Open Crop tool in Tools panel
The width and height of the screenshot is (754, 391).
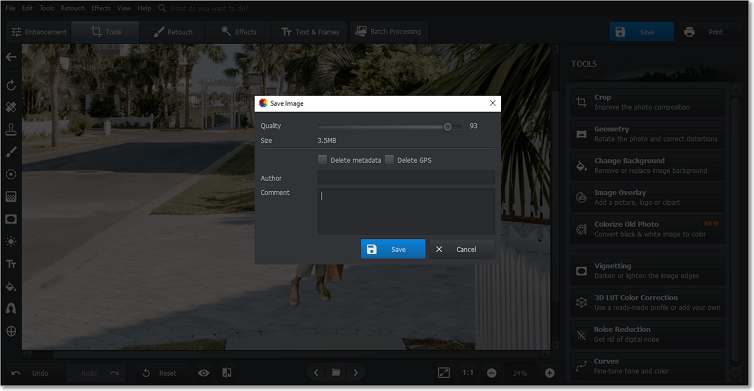(647, 102)
